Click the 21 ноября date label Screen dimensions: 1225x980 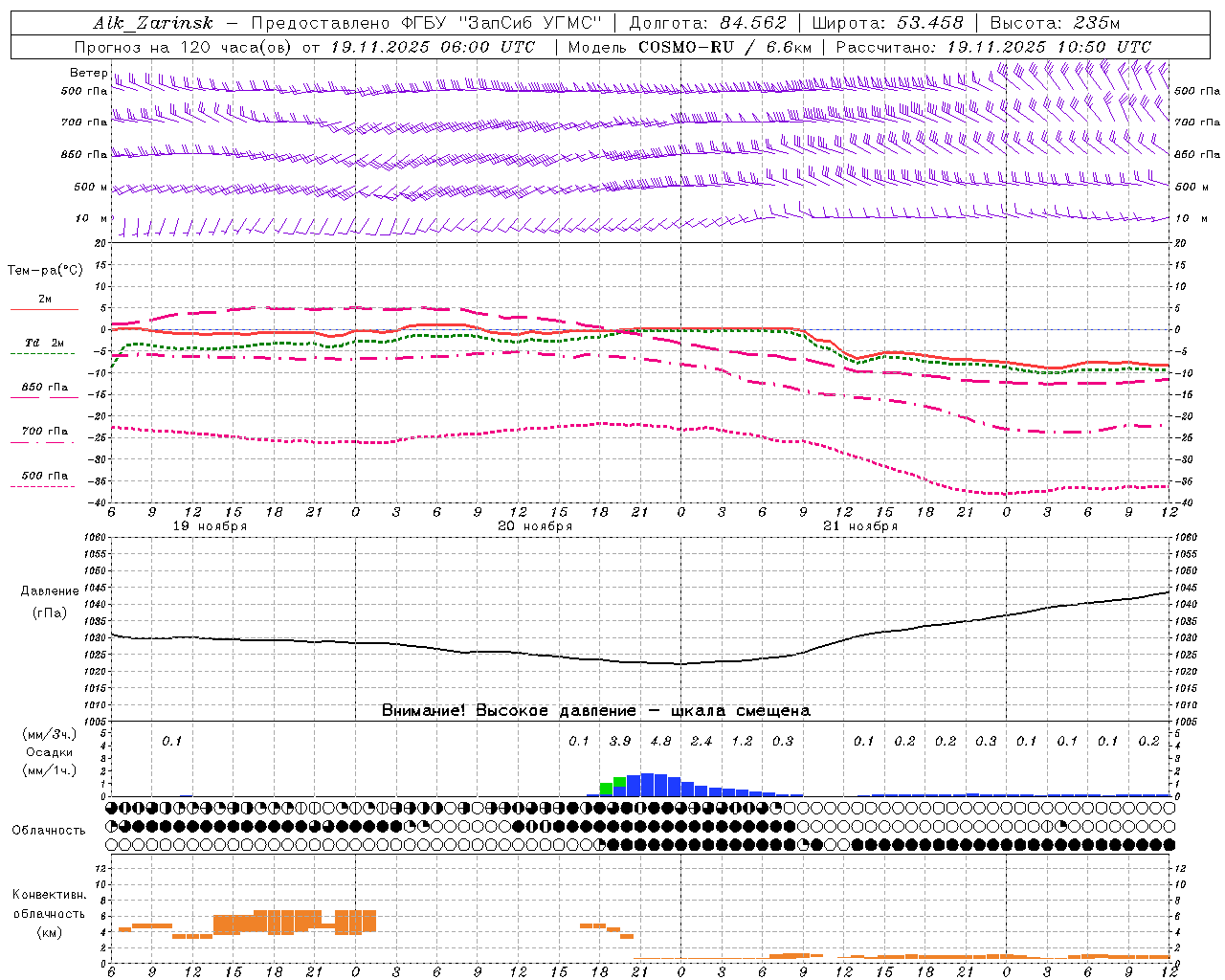tap(860, 526)
